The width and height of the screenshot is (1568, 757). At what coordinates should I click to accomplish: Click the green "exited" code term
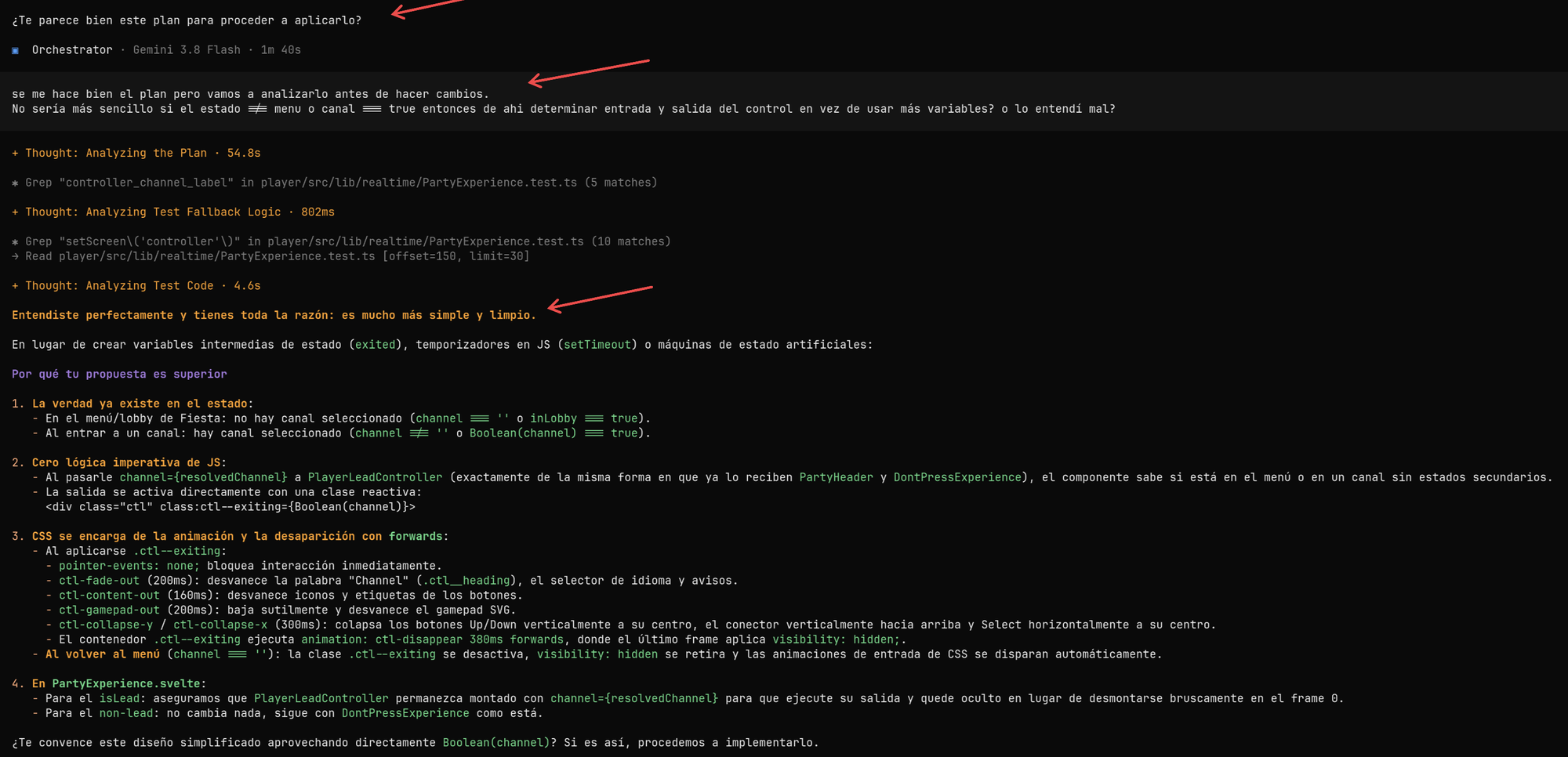pos(376,344)
